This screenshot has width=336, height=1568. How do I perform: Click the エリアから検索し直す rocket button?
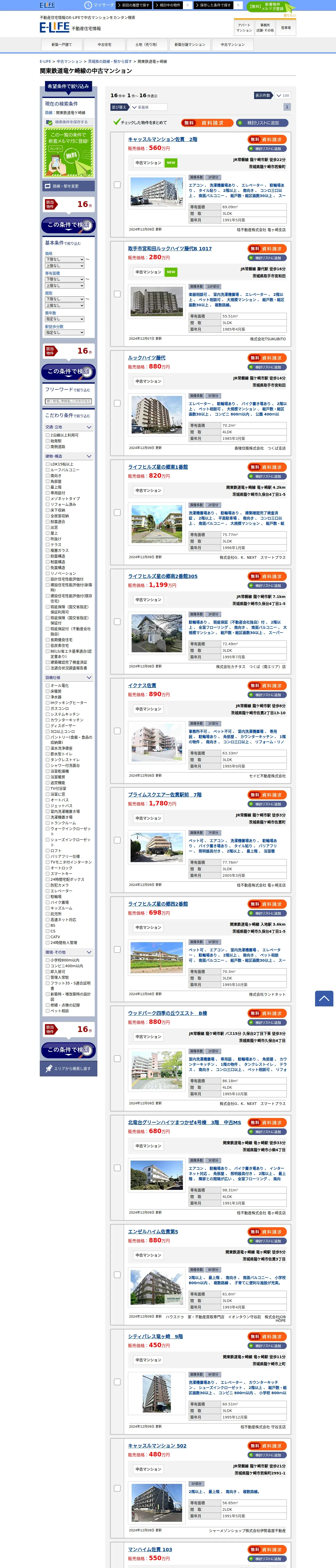click(68, 1069)
